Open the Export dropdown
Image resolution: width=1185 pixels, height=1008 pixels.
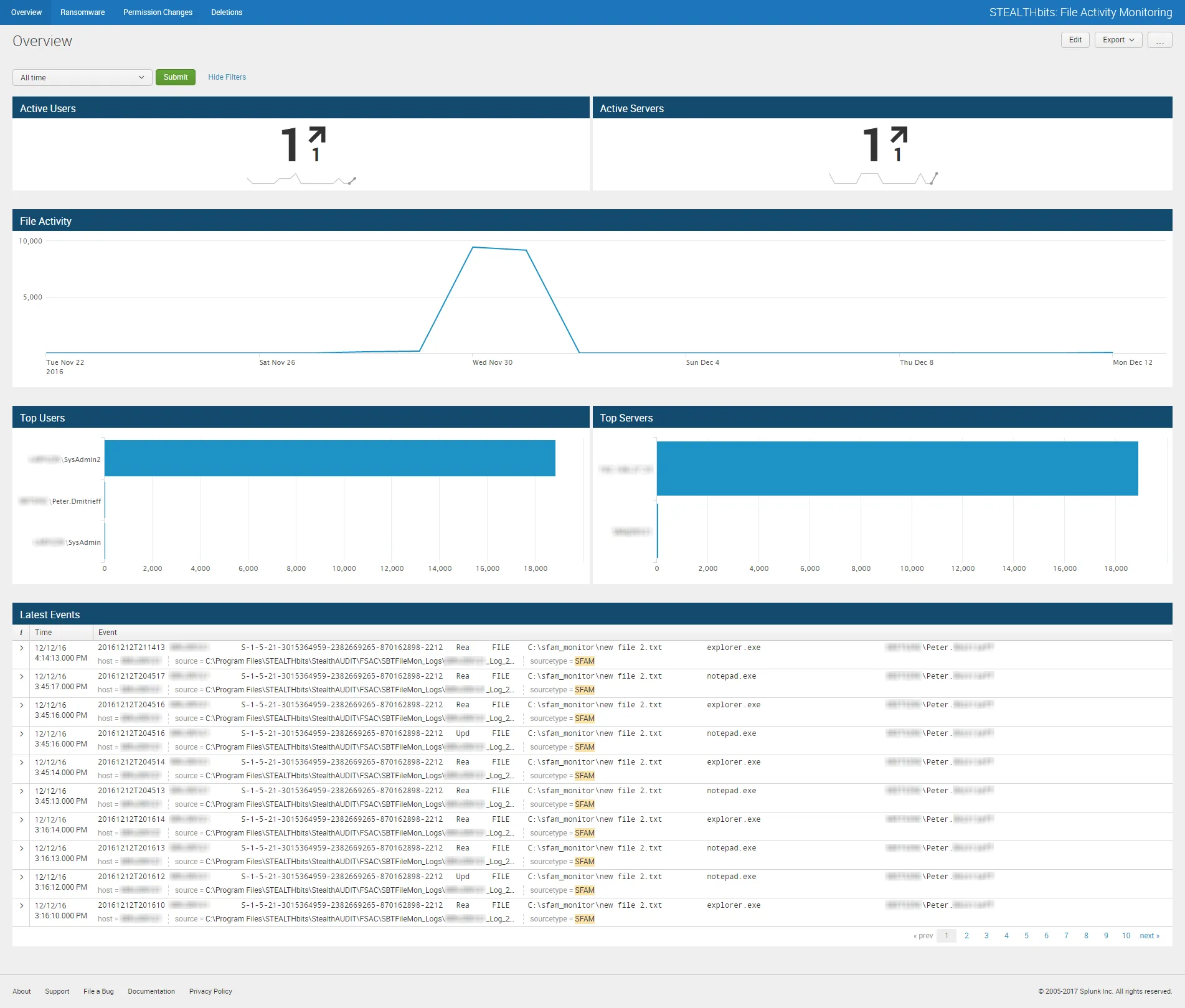[x=1118, y=40]
